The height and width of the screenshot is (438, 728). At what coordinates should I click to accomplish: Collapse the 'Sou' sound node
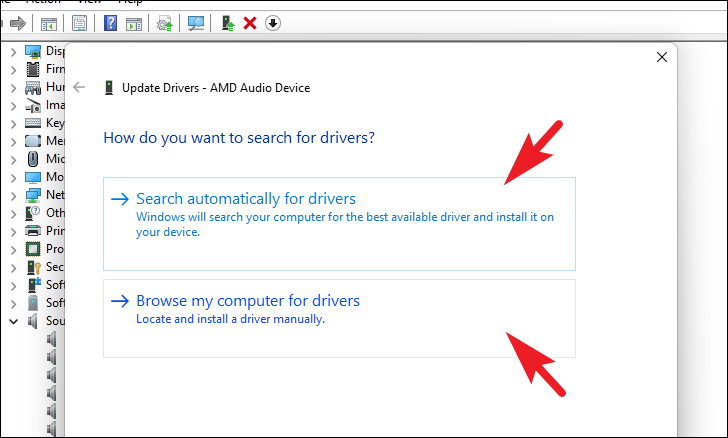[13, 321]
